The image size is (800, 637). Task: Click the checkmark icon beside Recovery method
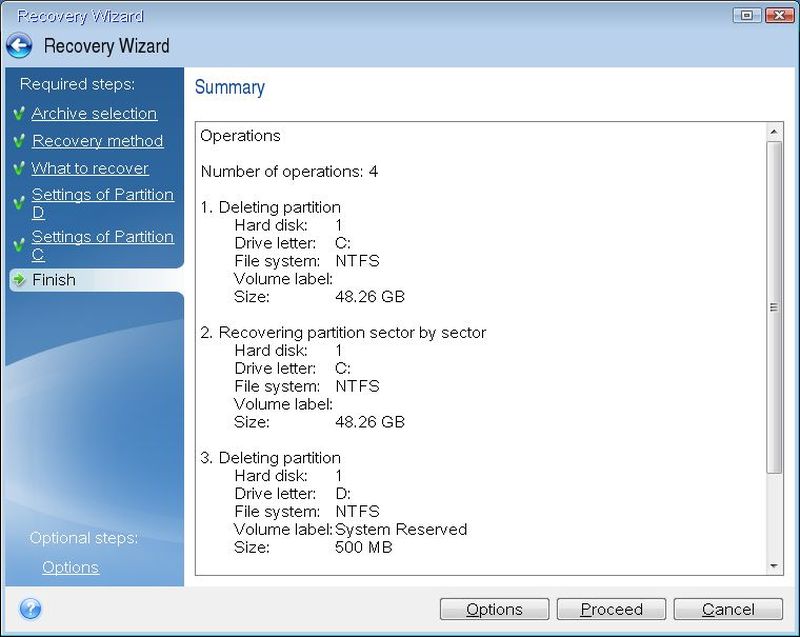pos(19,141)
